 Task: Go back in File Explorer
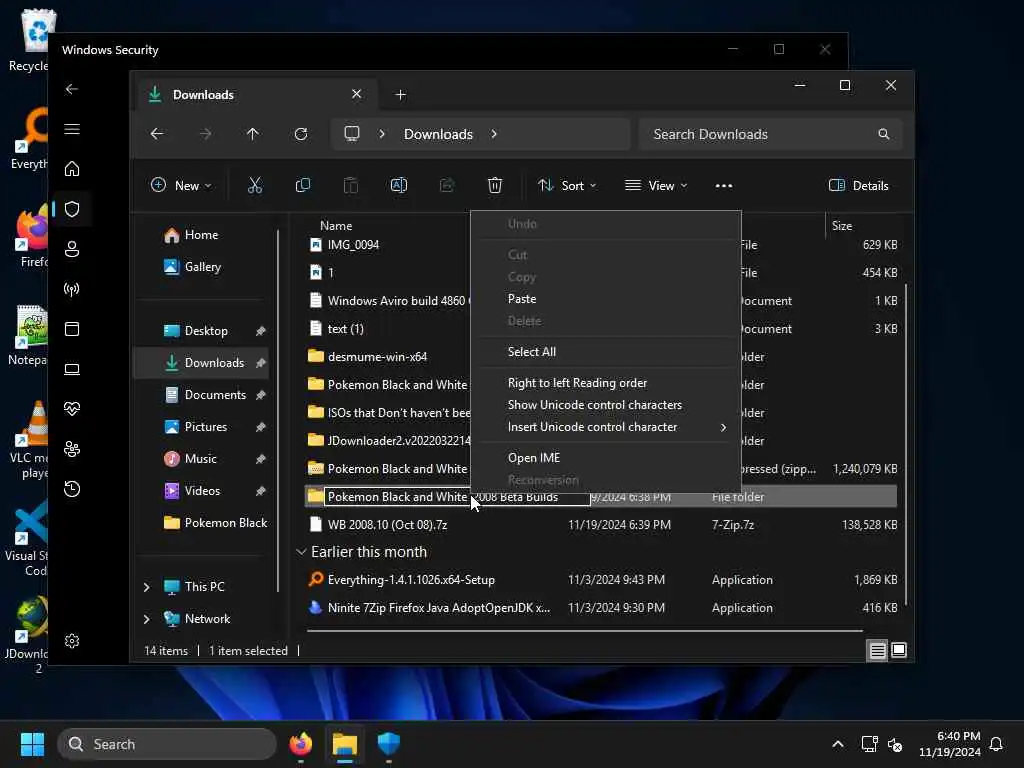[x=157, y=134]
